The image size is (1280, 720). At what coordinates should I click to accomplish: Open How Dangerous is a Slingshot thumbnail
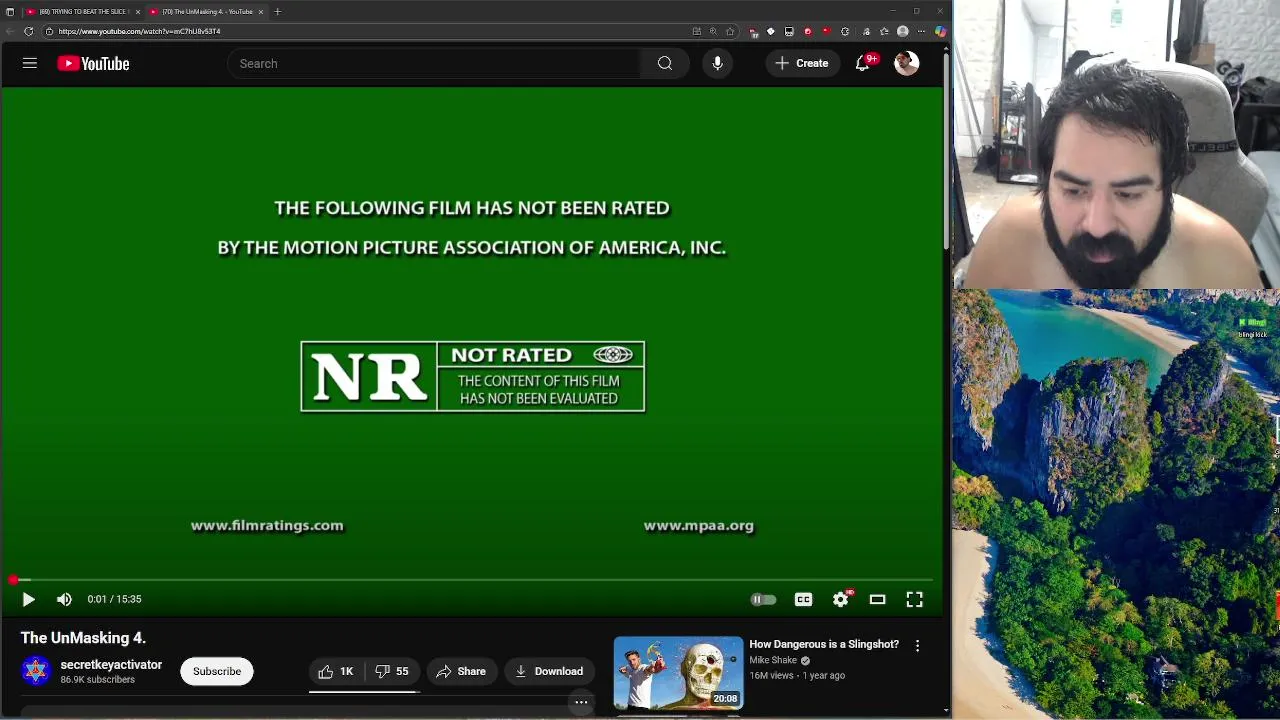[x=678, y=673]
